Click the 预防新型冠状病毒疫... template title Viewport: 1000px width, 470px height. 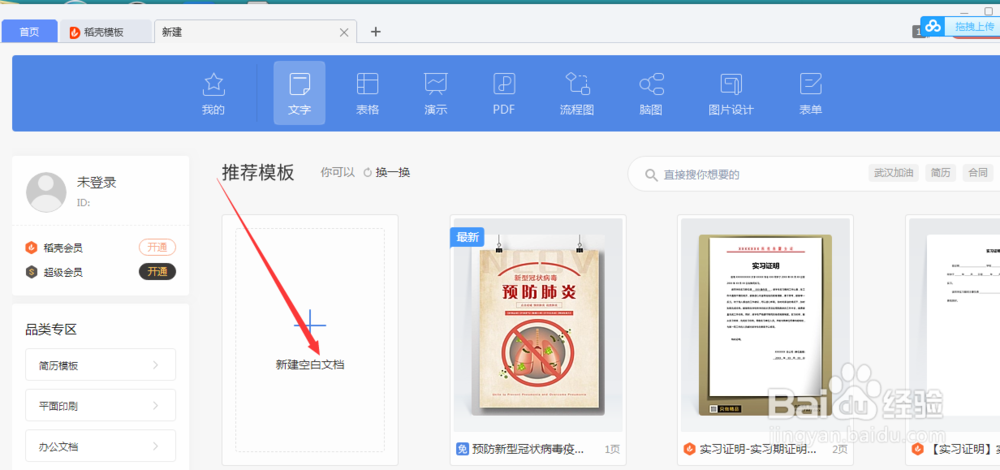tap(527, 449)
